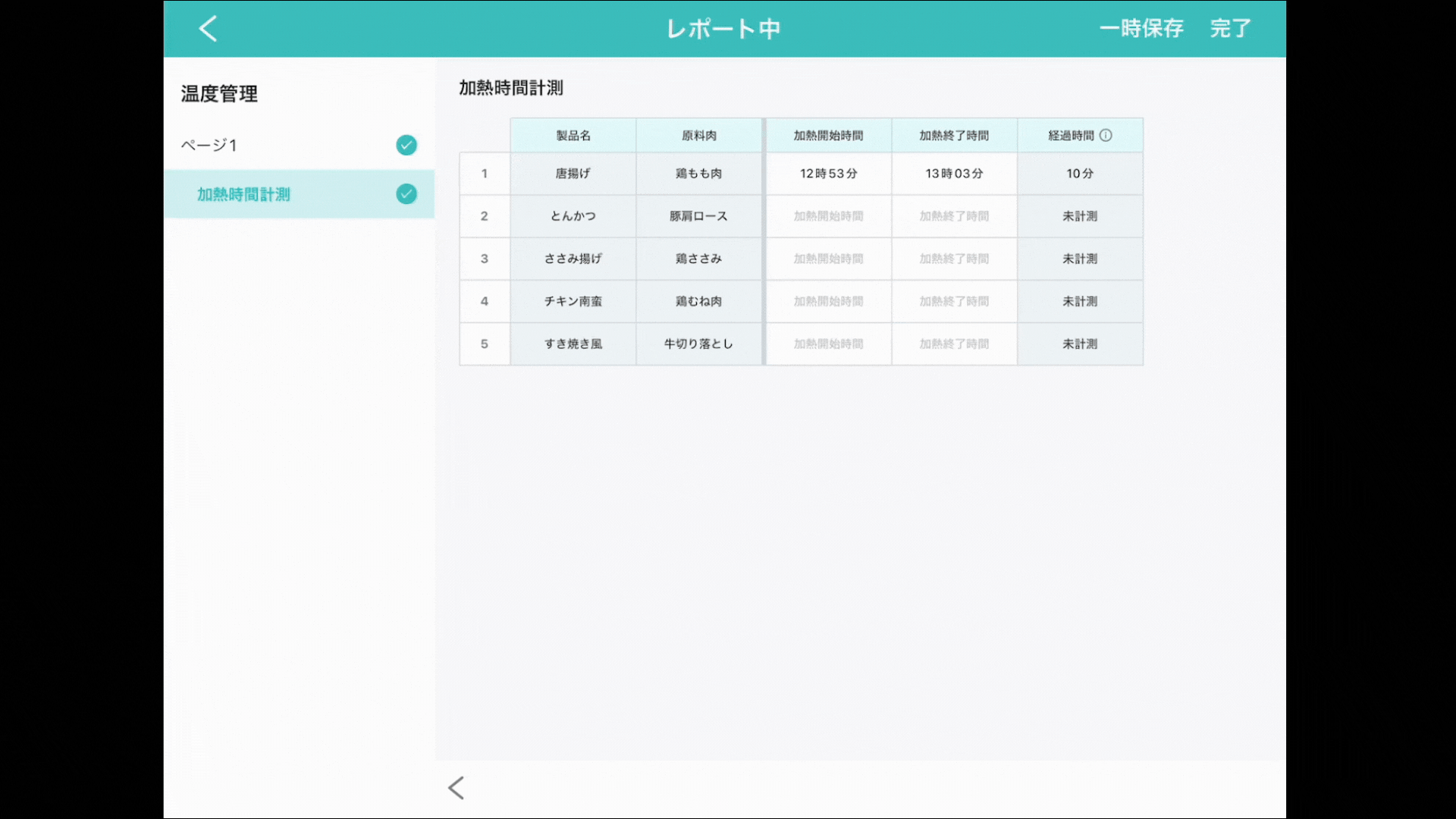The image size is (1456, 819).
Task: Set 加熱開始時間 for すき焼き風 row
Action: 828,344
